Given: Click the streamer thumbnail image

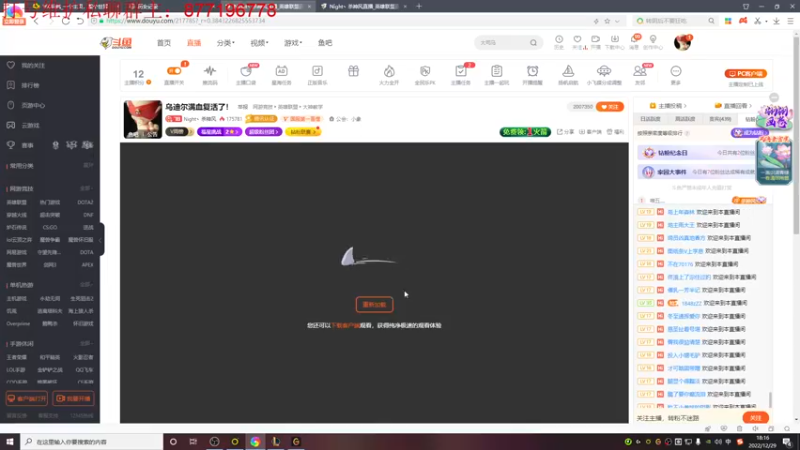Looking at the screenshot, I should pos(143,119).
